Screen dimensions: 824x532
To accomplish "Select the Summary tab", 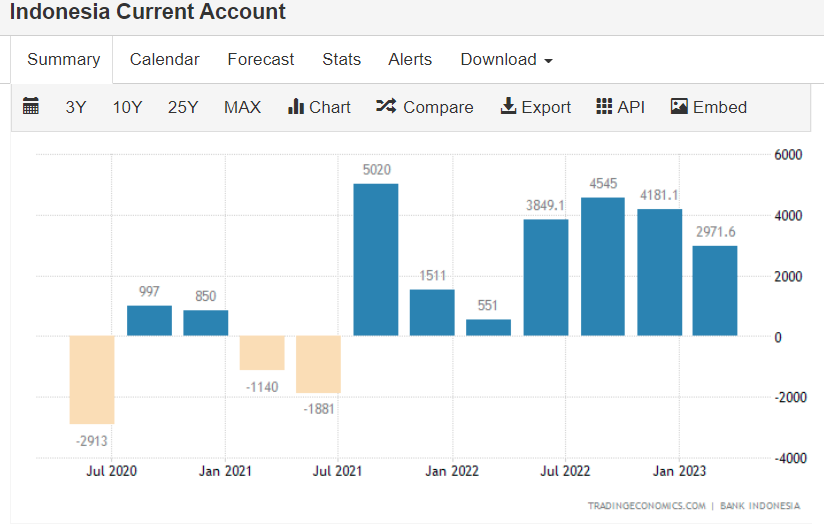I will pos(63,60).
